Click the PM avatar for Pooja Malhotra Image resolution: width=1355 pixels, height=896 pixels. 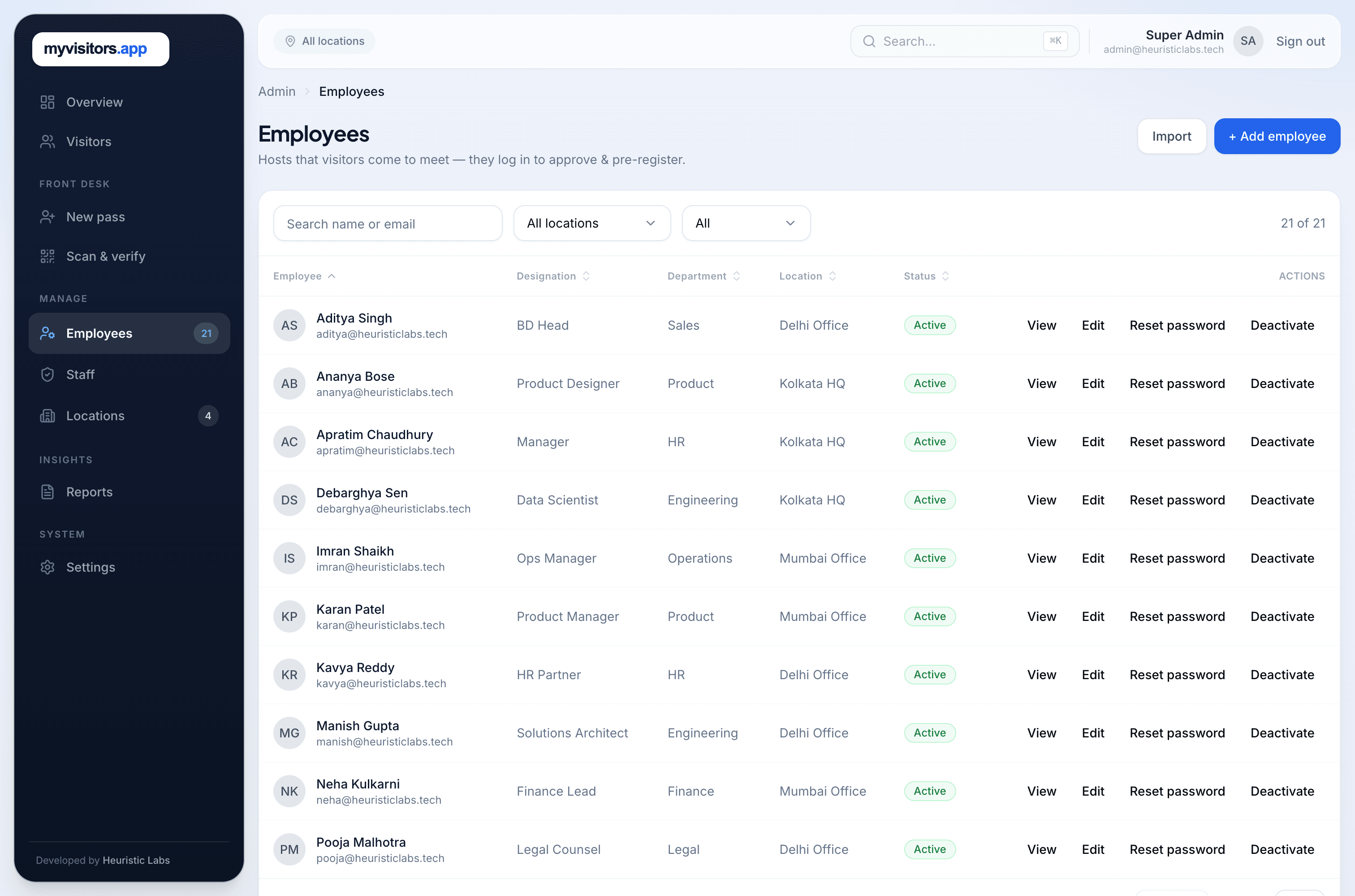click(x=289, y=850)
